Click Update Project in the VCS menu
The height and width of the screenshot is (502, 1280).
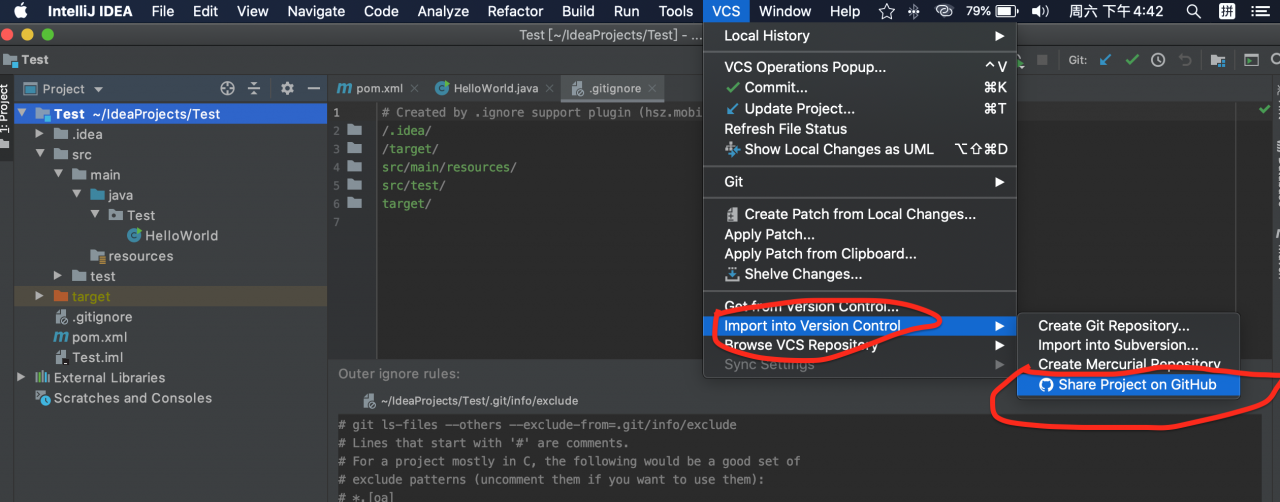pos(860,109)
